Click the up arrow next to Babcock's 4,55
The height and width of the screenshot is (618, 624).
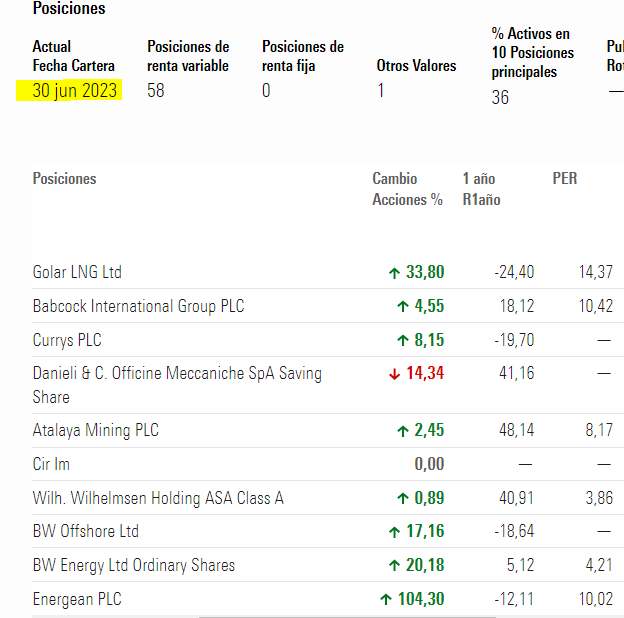[x=403, y=307]
